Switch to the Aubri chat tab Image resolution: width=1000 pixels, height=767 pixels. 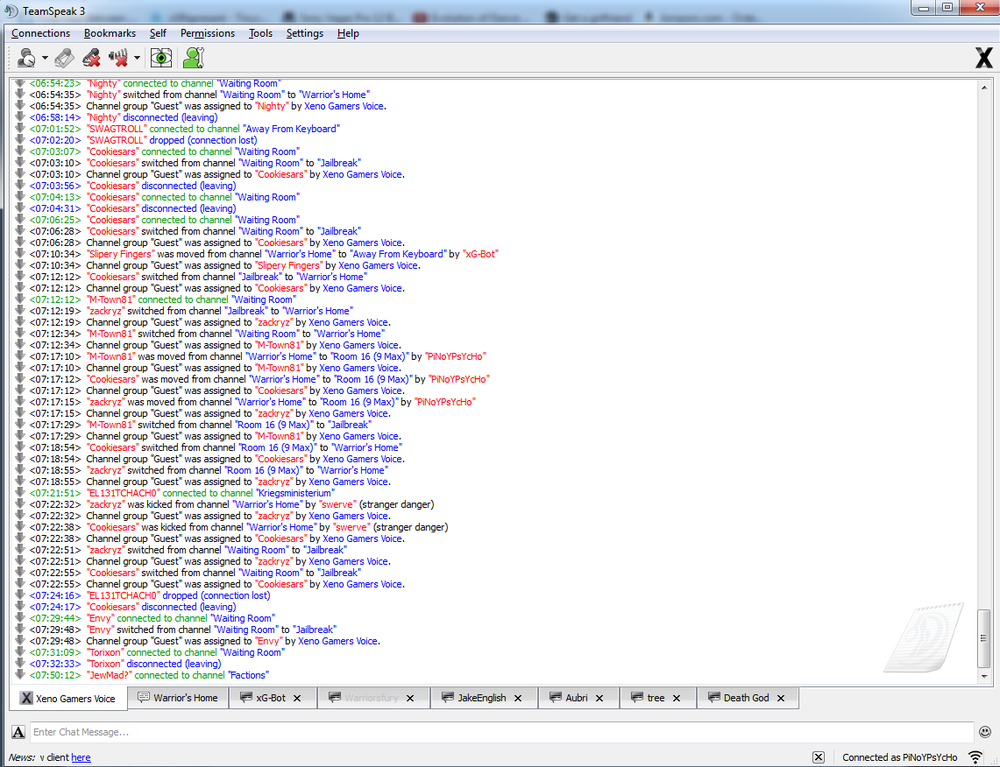click(x=577, y=698)
